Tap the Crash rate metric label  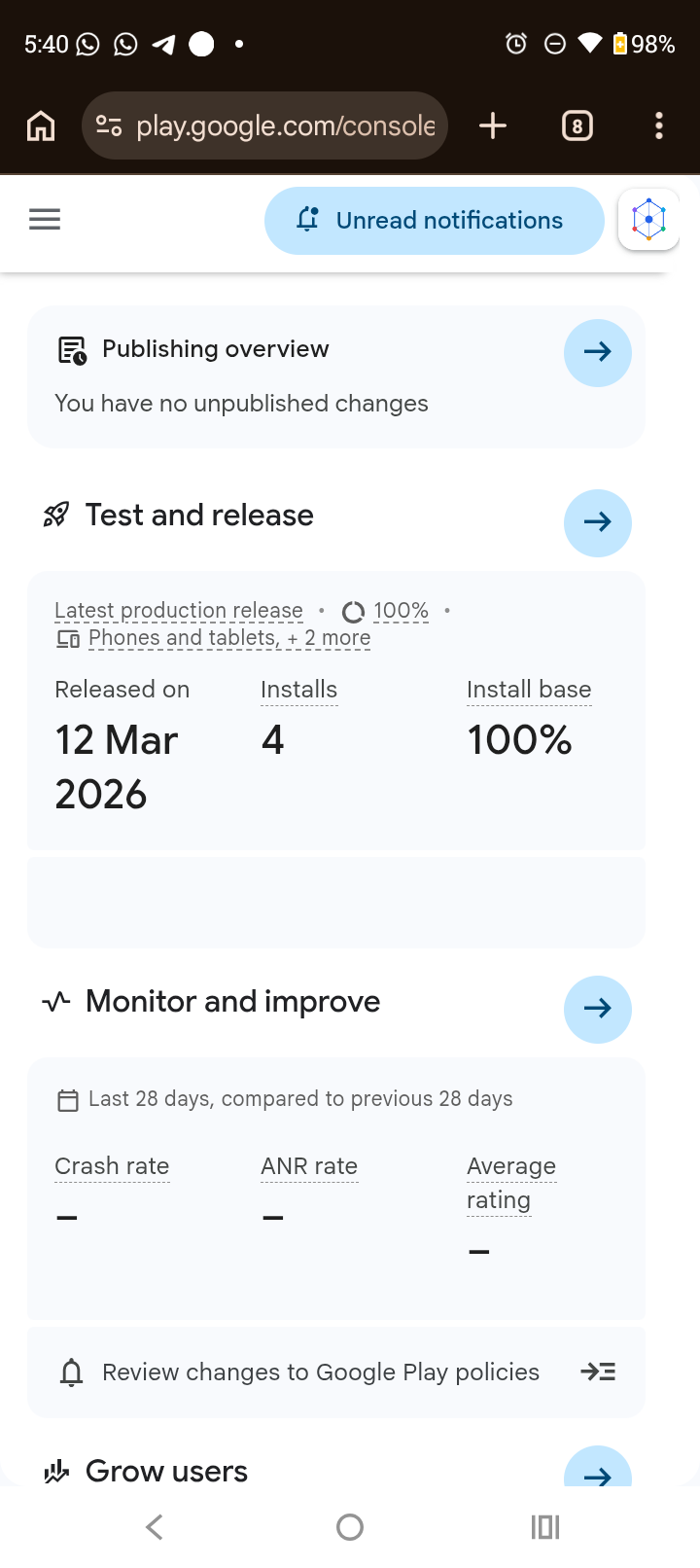coord(112,1166)
